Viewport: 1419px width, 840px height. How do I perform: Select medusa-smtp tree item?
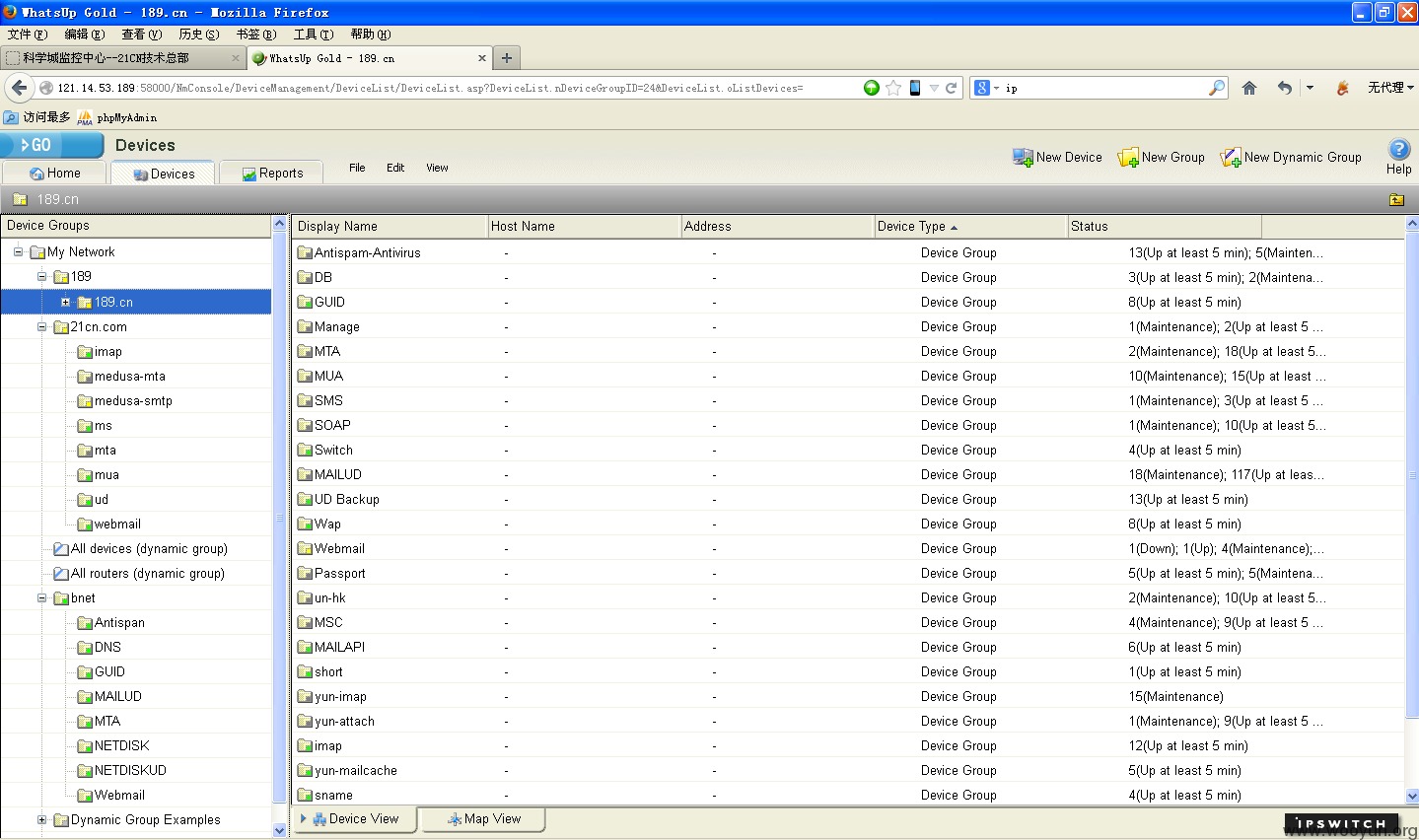(x=133, y=400)
